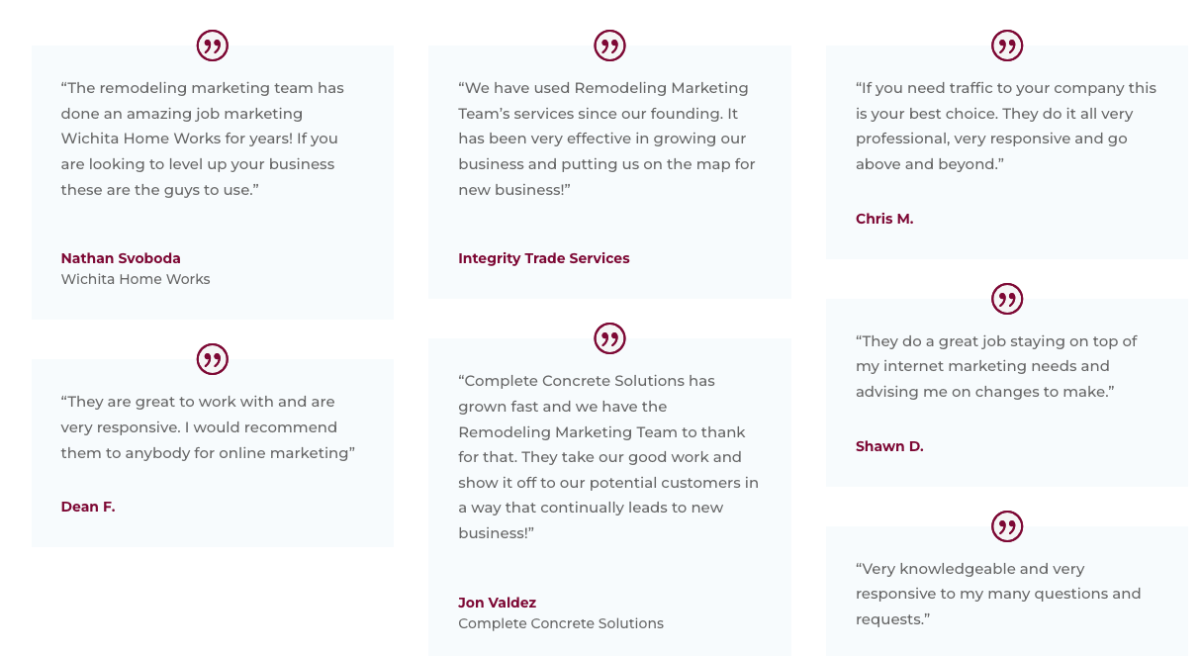Click the quote icon above Chris M.'s testimonial

click(1007, 45)
